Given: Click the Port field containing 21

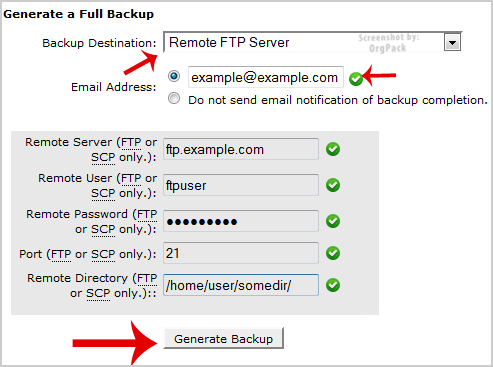Looking at the screenshot, I should click(241, 253).
